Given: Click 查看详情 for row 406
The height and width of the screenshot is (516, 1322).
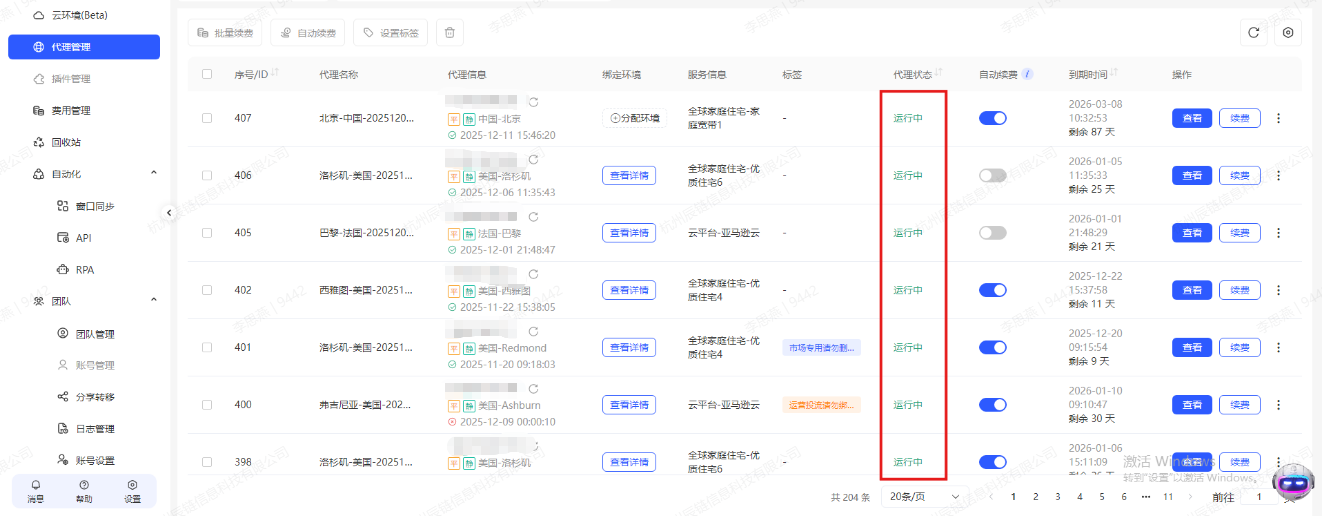Looking at the screenshot, I should [629, 175].
